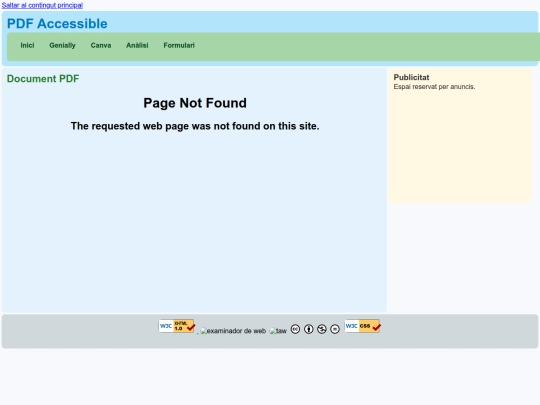The image size is (540, 405).
Task: Click the 'Document PDF' heading
Action: [43, 79]
